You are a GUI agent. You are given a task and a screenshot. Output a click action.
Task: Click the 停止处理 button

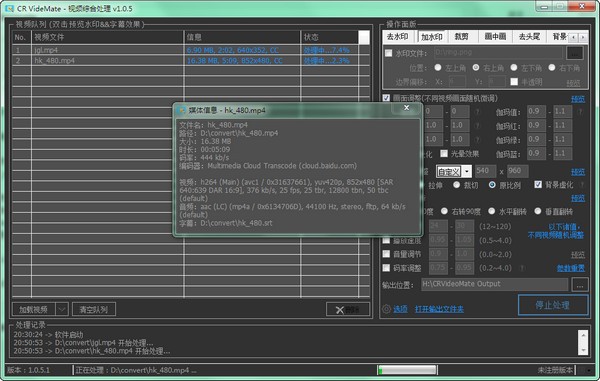[553, 305]
